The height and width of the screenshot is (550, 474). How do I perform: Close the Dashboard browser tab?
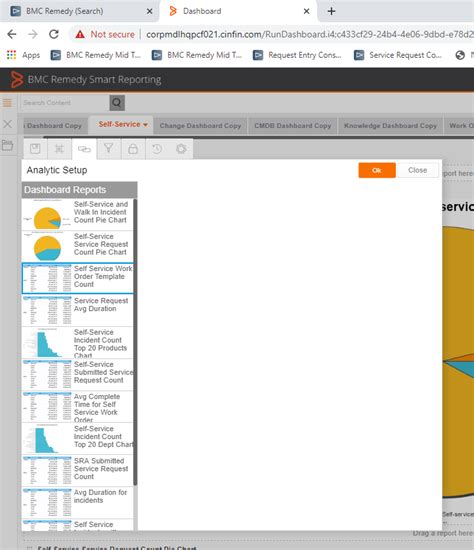(306, 11)
